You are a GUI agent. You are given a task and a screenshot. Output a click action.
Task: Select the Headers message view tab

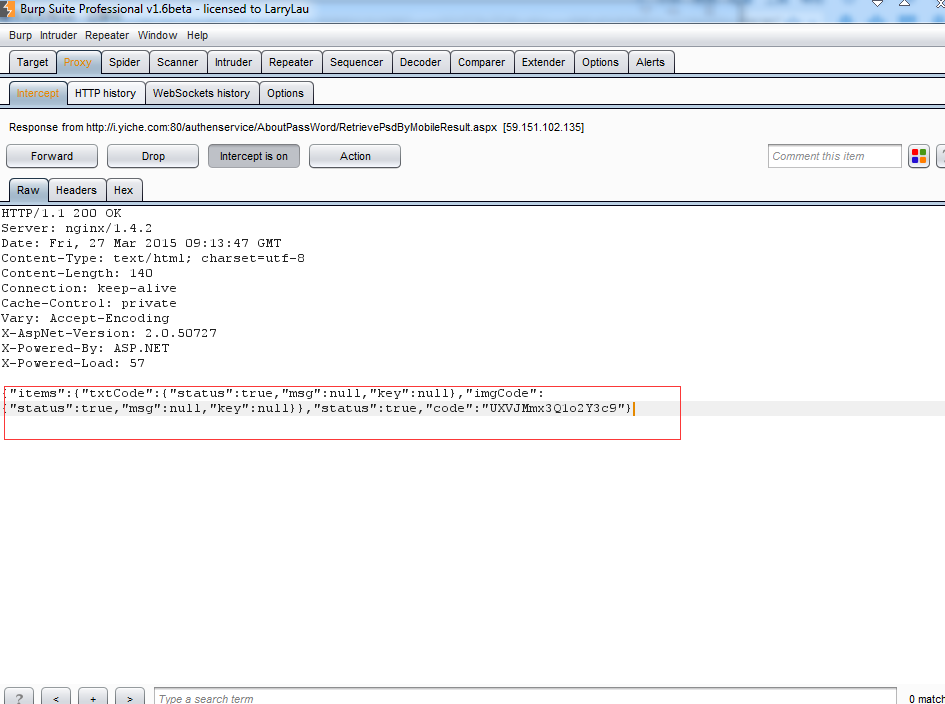click(77, 190)
